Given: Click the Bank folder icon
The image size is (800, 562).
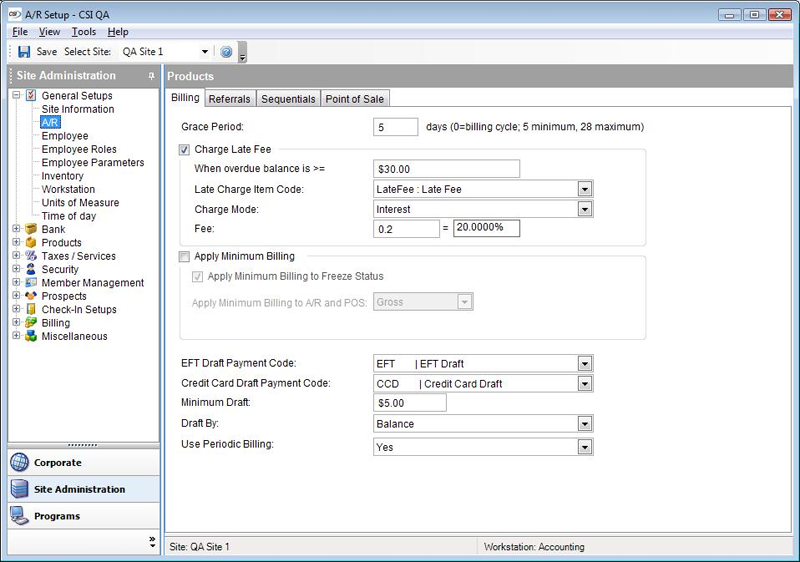Looking at the screenshot, I should pos(31,229).
